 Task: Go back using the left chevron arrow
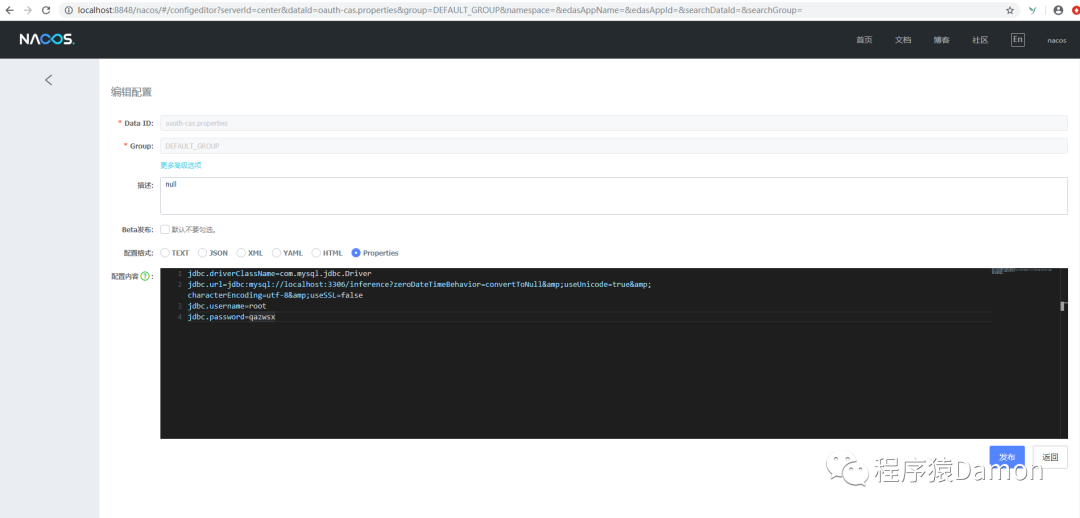coord(48,80)
